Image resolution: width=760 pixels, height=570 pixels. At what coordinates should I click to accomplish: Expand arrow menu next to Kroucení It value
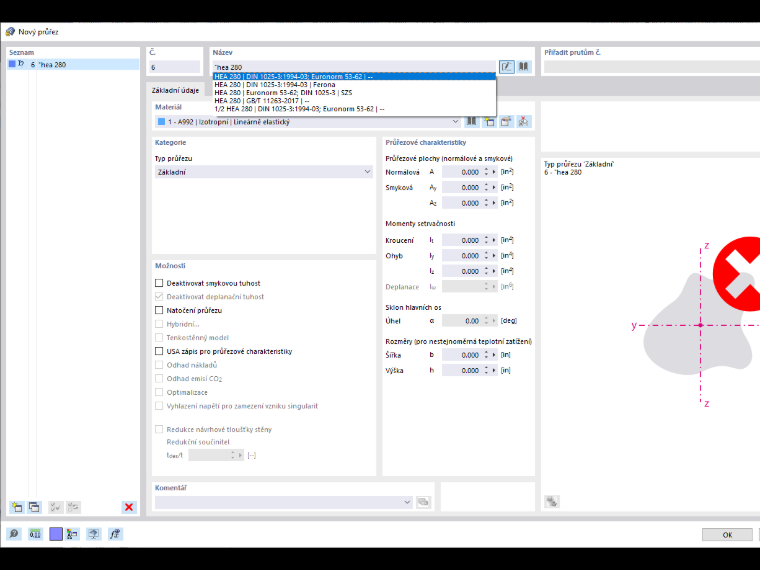click(494, 240)
